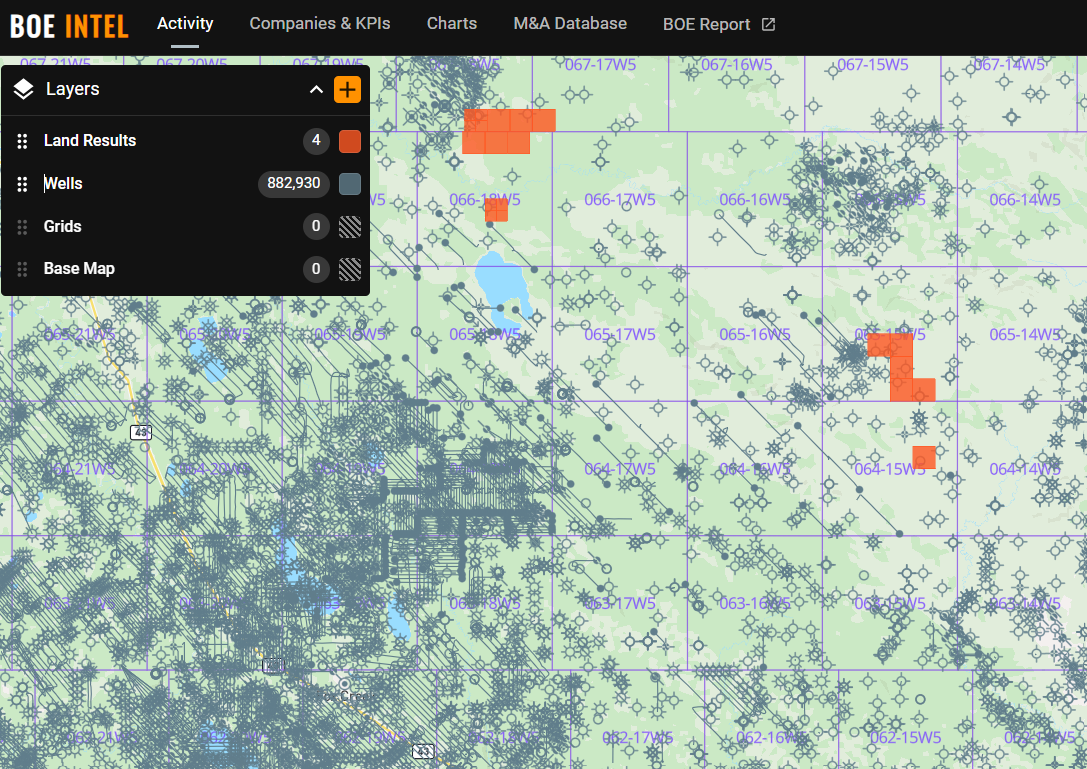Collapse the Layers panel chevron
This screenshot has width=1087, height=769.
tap(316, 89)
